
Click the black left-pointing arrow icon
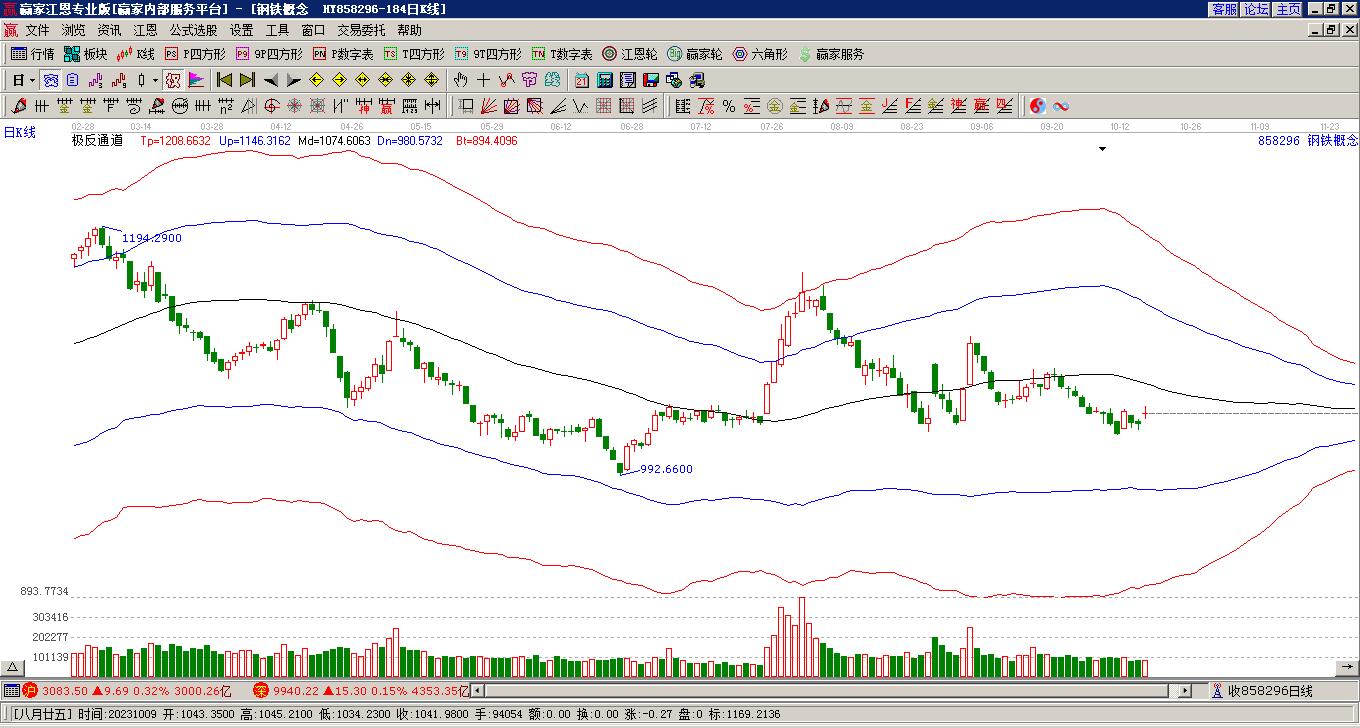[271, 80]
